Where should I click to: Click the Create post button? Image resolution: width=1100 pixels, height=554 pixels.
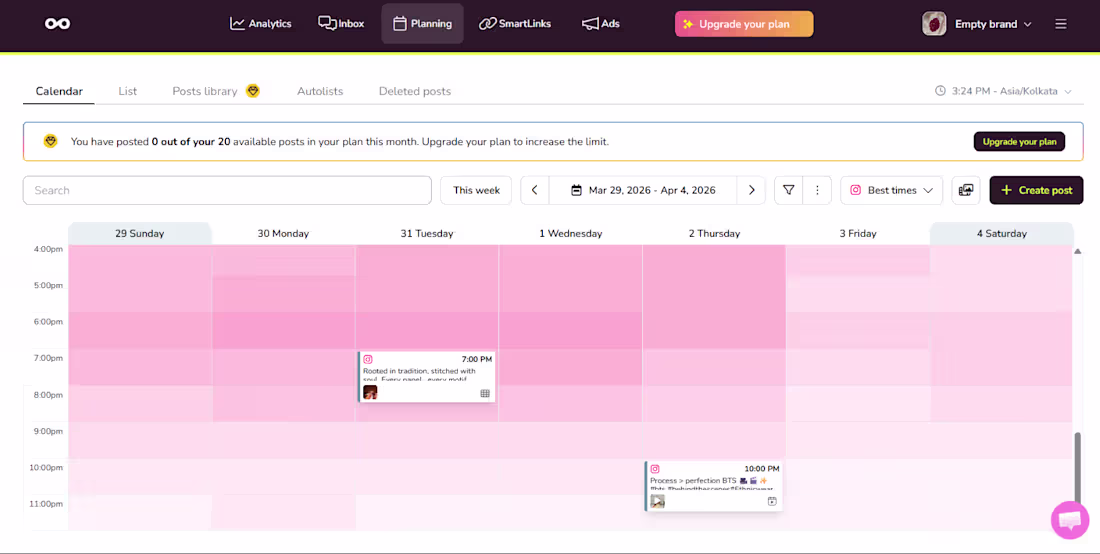(x=1036, y=190)
